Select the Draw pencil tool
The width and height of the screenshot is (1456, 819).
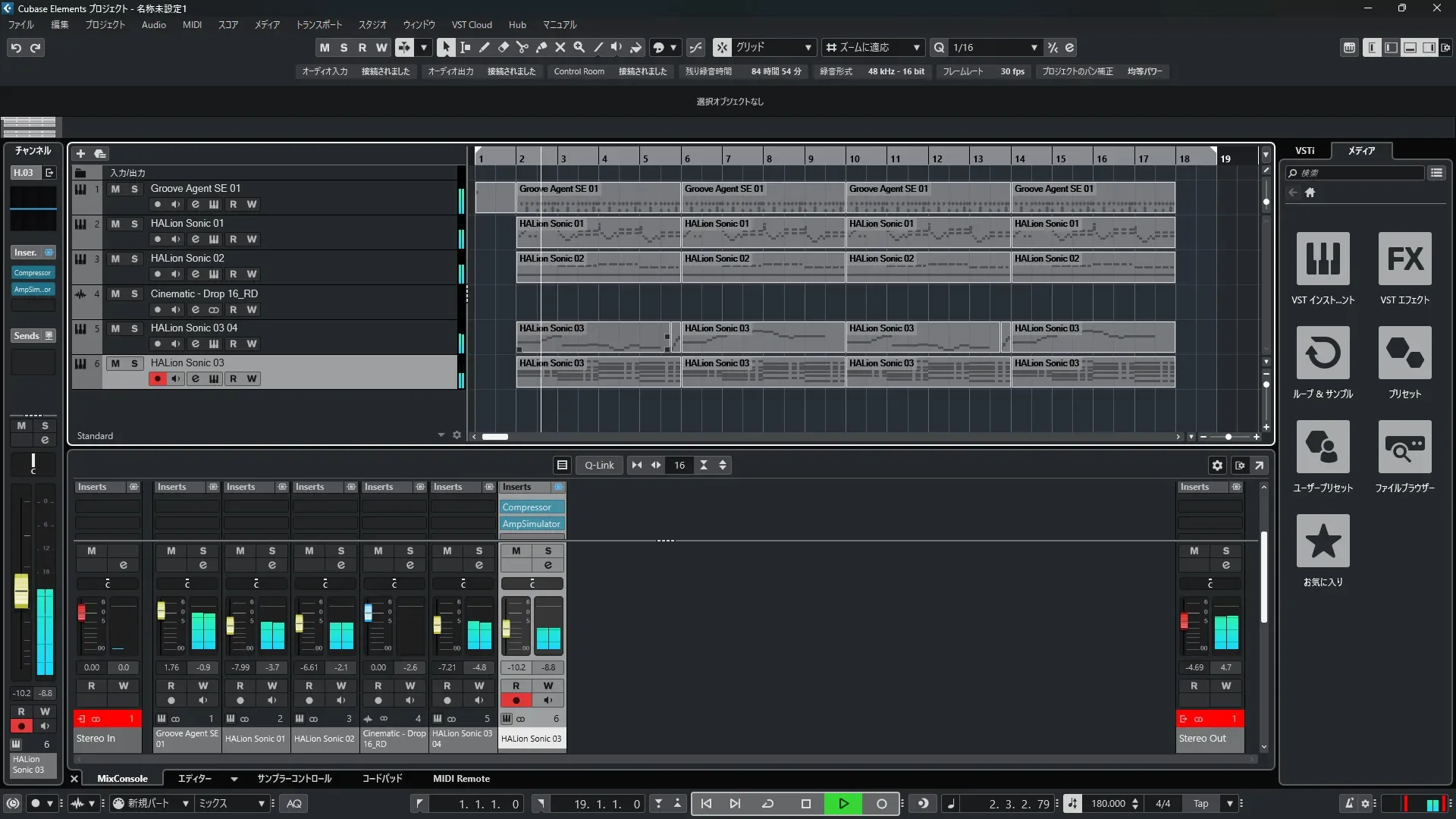484,47
